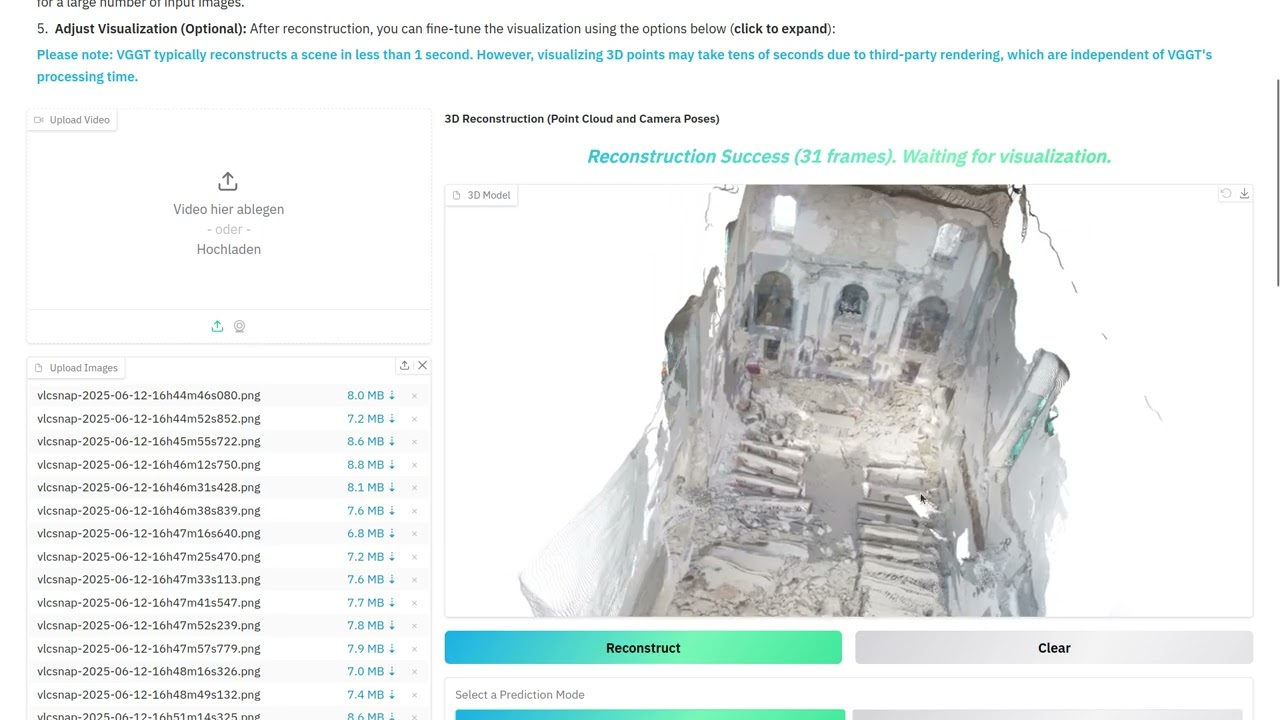This screenshot has height=720, width=1280.
Task: Click file name vlcsnap-2025-06-12-16h47m52s239.png
Action: pyautogui.click(x=149, y=625)
